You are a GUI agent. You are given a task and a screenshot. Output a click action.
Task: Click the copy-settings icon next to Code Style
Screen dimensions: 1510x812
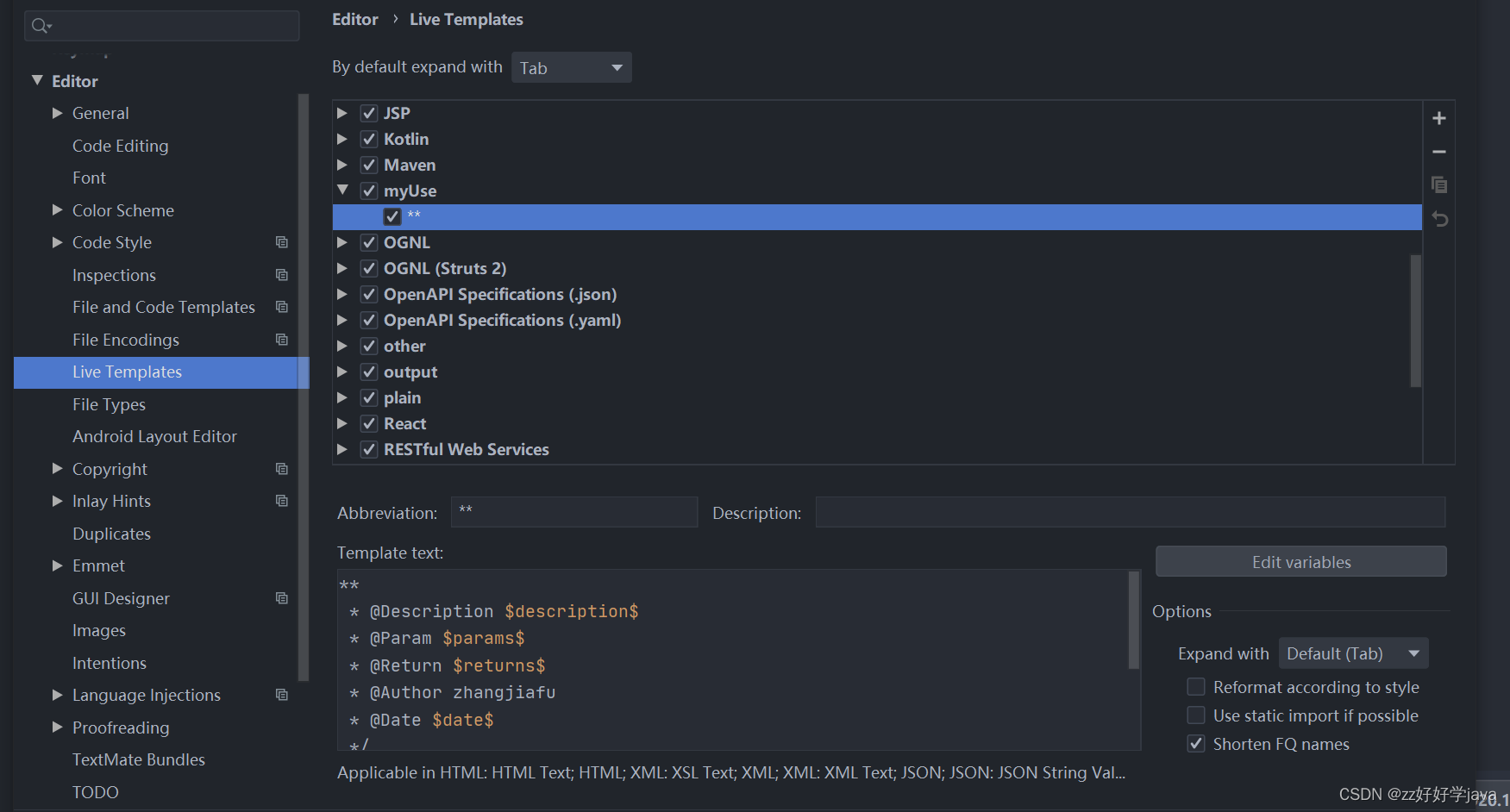click(281, 242)
